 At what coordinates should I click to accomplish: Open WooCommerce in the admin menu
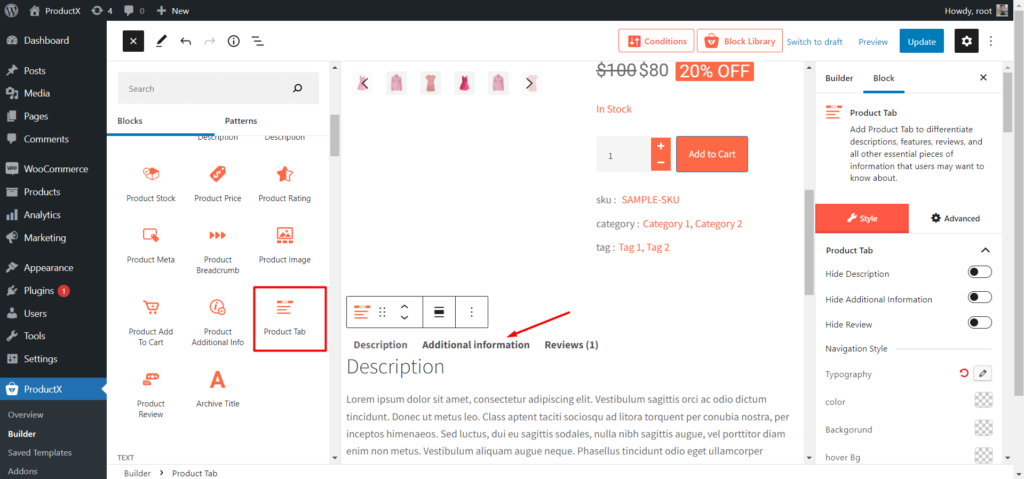tap(54, 169)
